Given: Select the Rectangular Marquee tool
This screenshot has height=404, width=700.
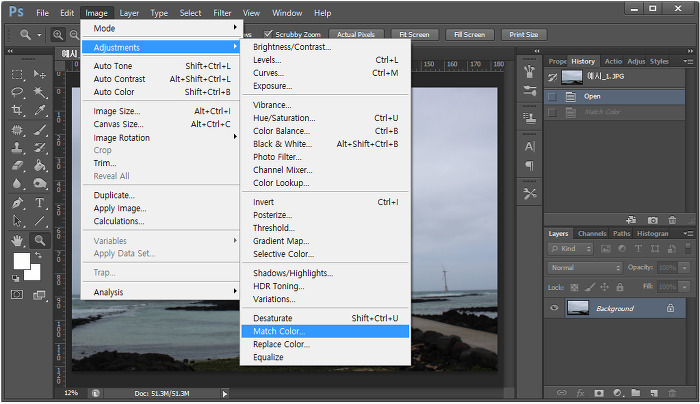Looking at the screenshot, I should [17, 74].
